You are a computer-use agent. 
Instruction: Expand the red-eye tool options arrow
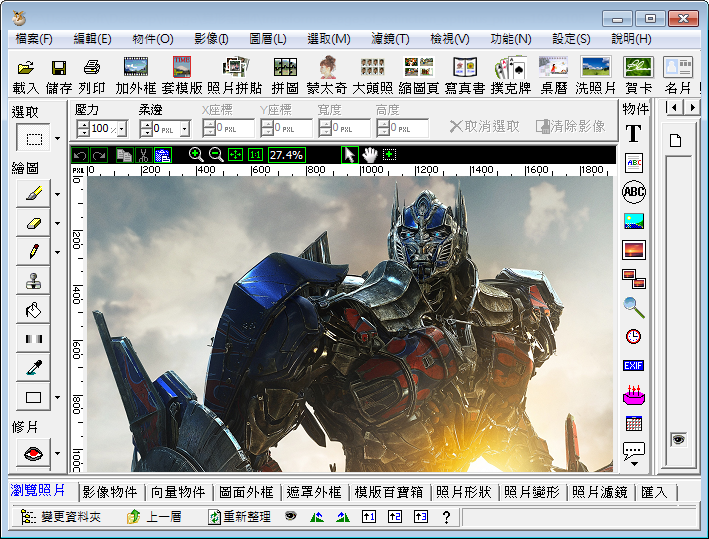pyautogui.click(x=57, y=453)
